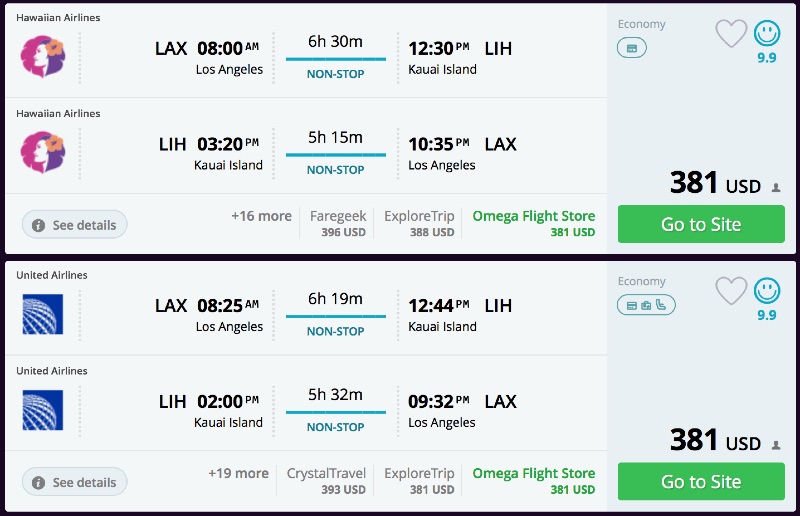Click the Hawaiian Airlines logo on outbound flight

[42, 56]
